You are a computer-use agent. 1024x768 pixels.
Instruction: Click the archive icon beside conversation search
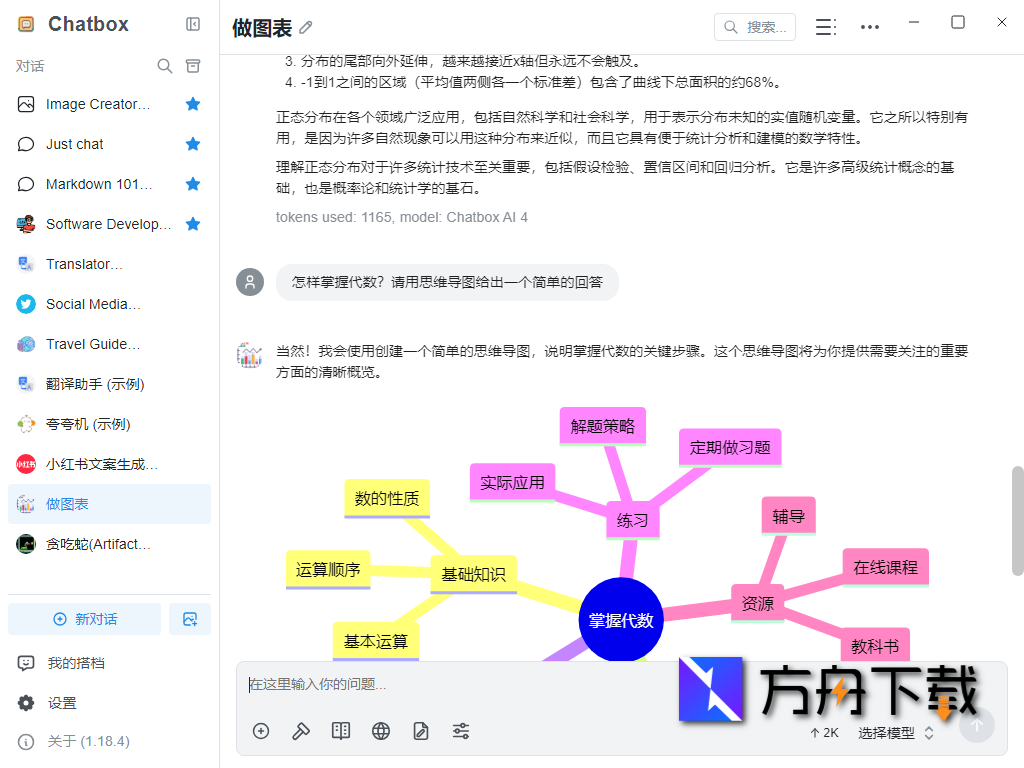pos(193,65)
